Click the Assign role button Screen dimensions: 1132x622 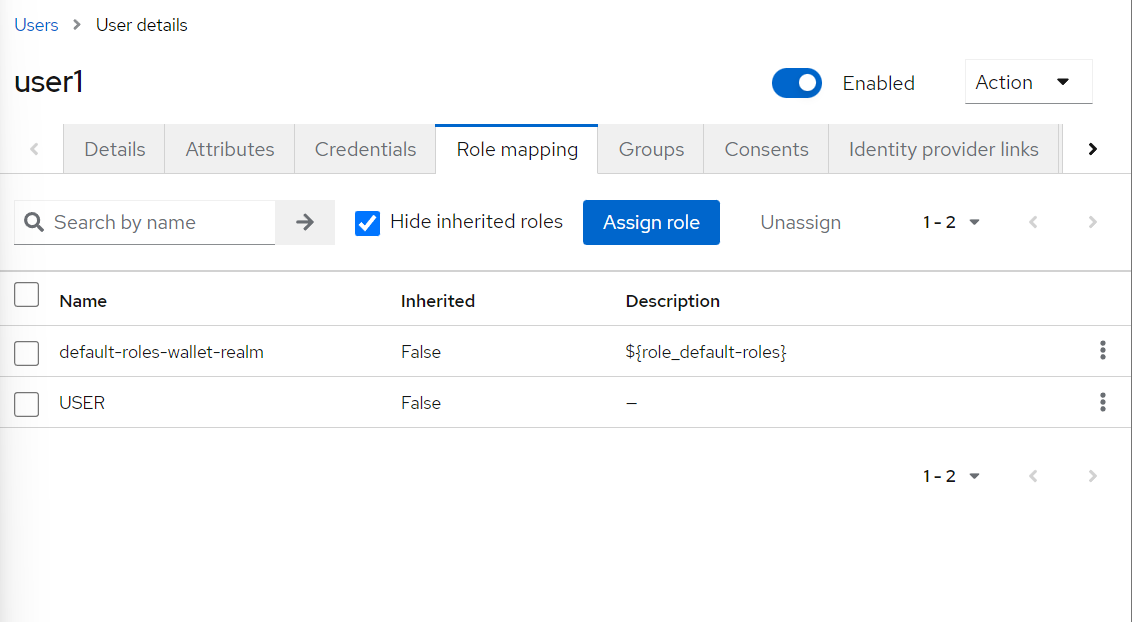(651, 222)
